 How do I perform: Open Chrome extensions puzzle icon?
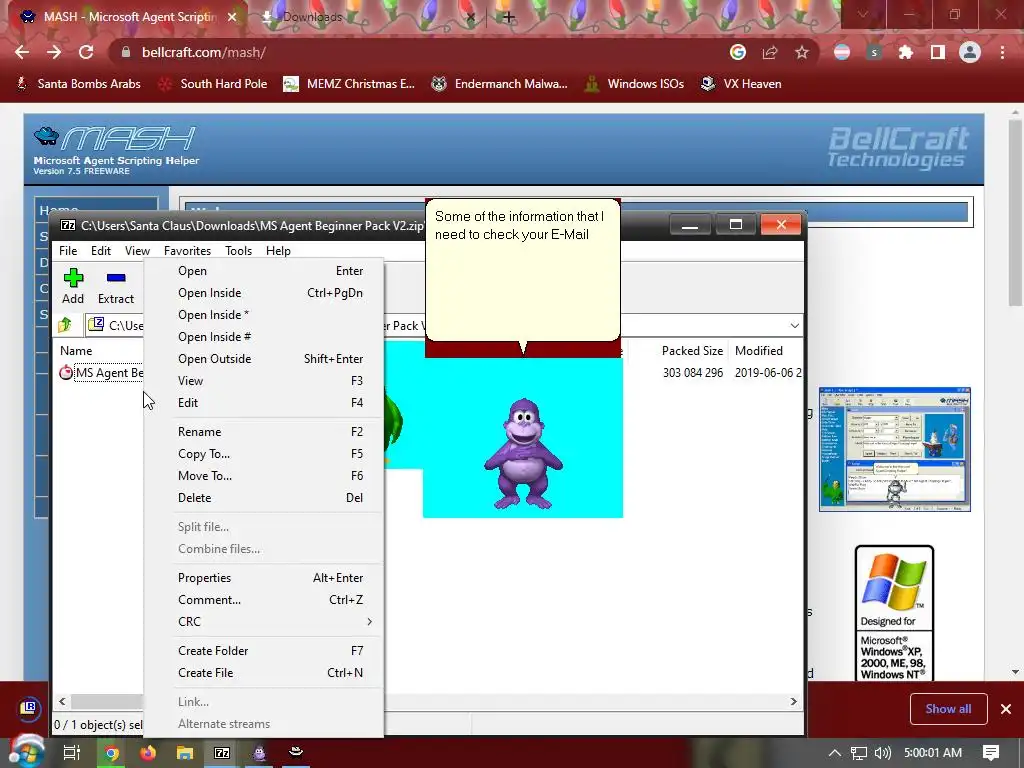[906, 52]
